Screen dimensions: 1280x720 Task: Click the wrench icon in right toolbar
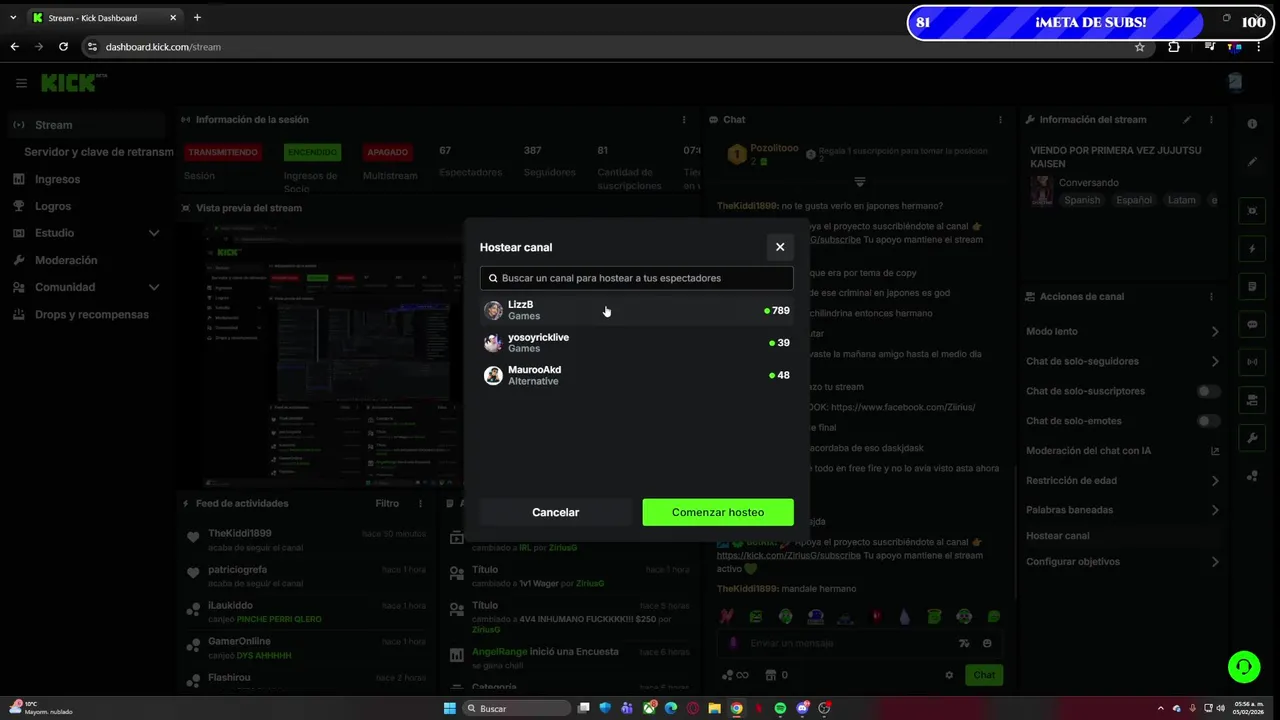pos(1252,438)
